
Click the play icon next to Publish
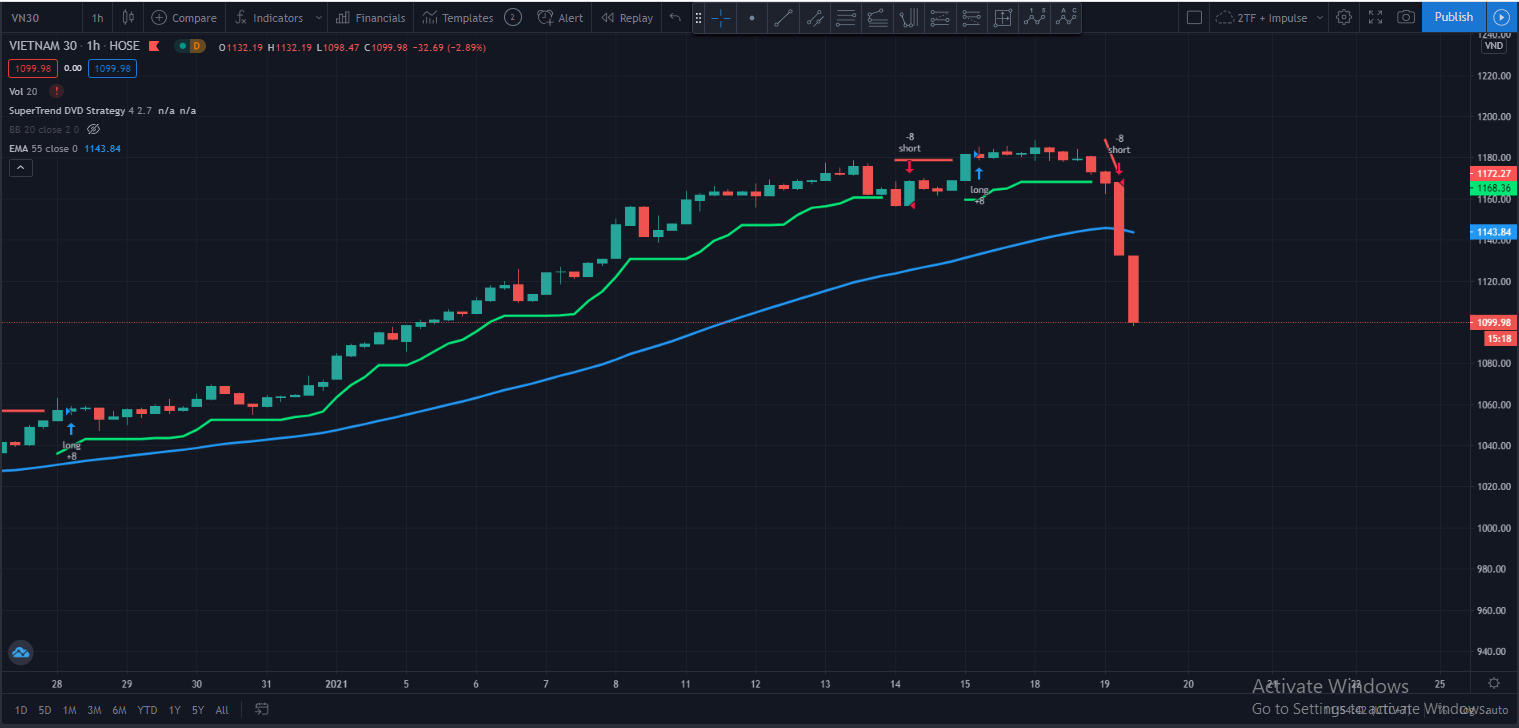point(1500,17)
